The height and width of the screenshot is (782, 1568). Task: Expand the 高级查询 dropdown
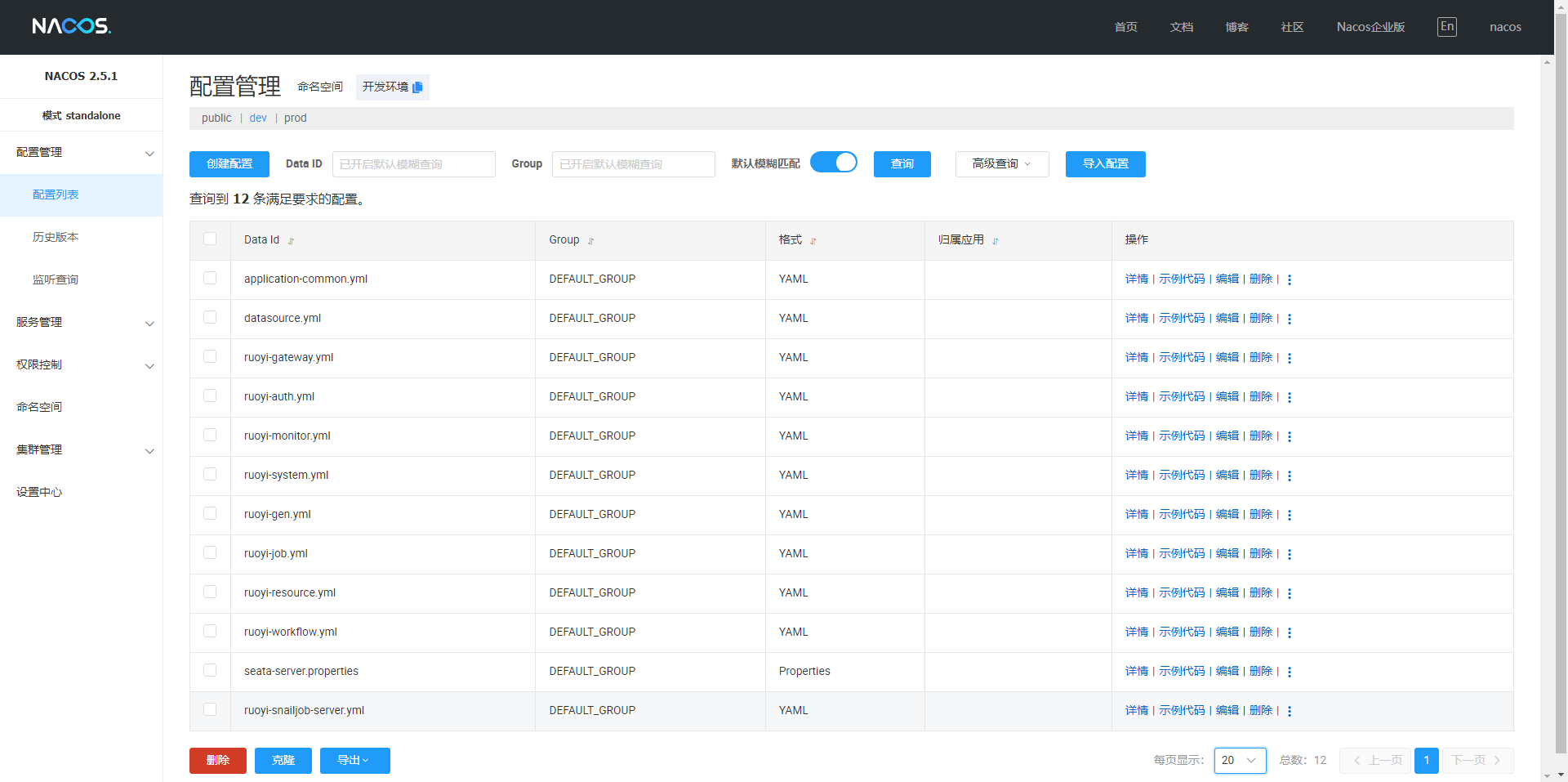pyautogui.click(x=1001, y=164)
